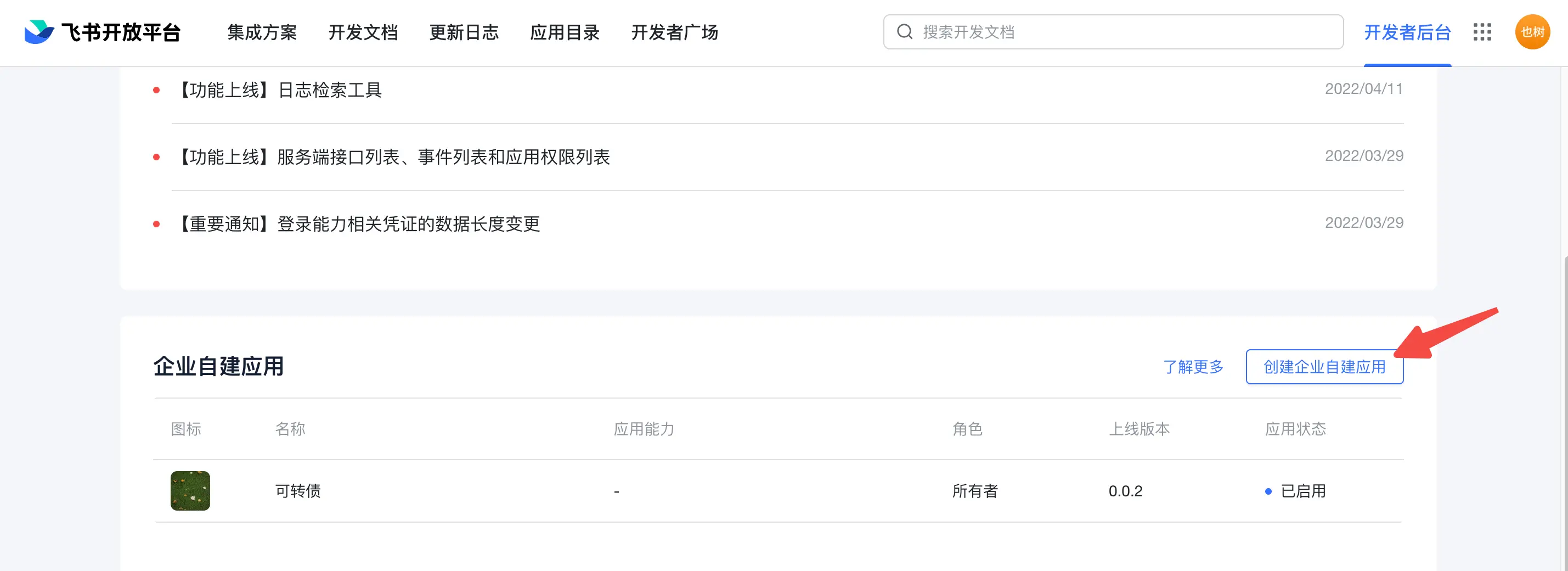Switch to the 开发者后台 tab
This screenshot has height=571, width=1568.
1407,32
